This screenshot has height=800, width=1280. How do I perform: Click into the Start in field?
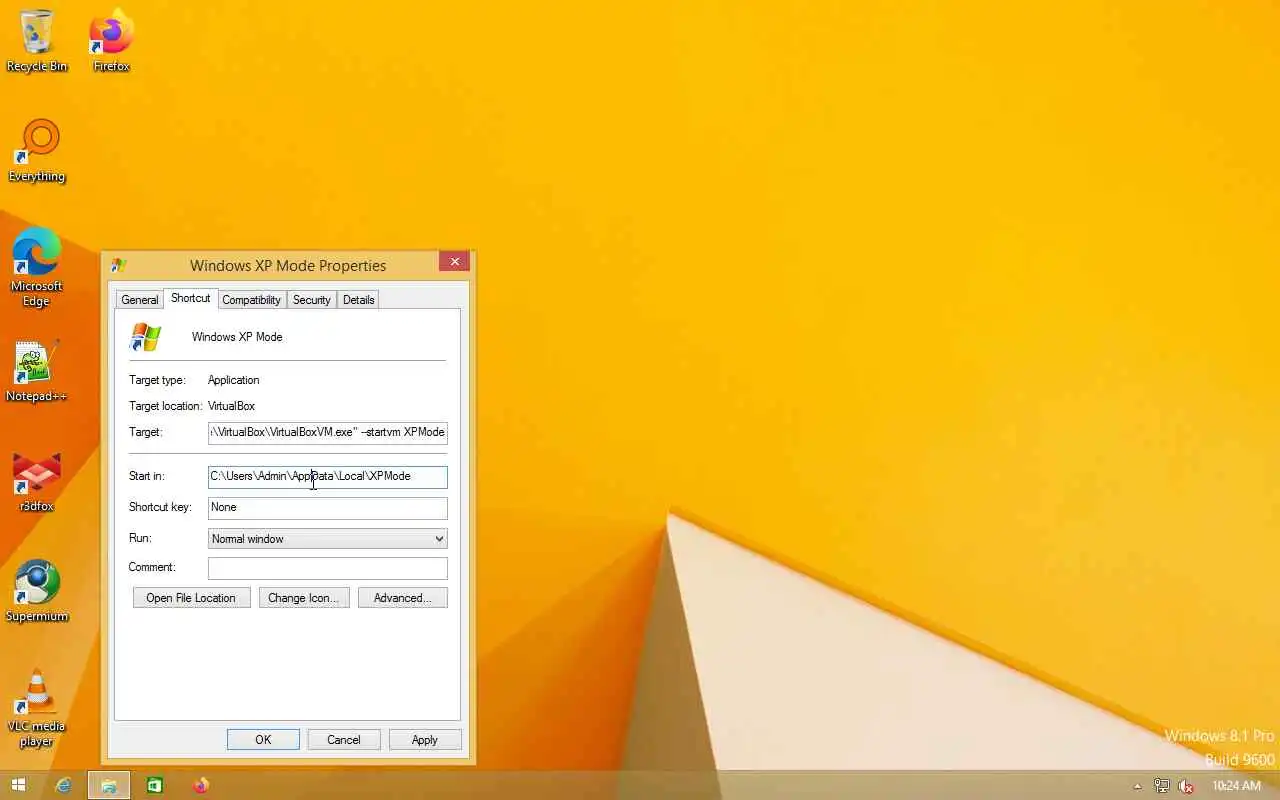[328, 477]
